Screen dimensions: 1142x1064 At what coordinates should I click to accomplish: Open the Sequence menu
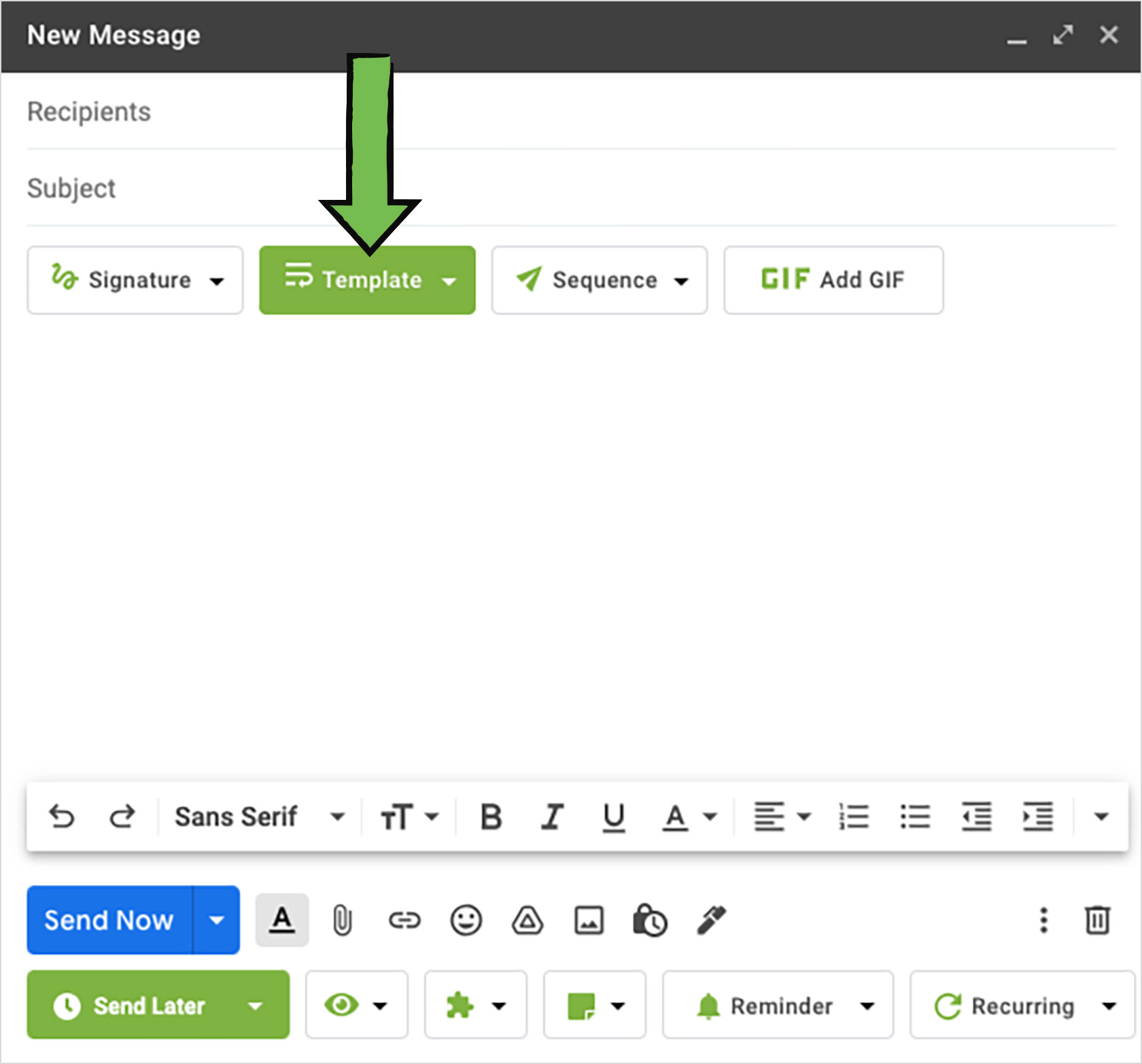(600, 280)
